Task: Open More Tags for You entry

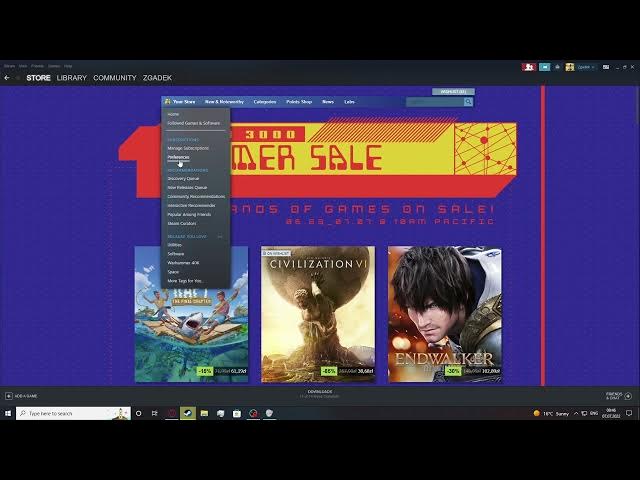Action: click(185, 281)
